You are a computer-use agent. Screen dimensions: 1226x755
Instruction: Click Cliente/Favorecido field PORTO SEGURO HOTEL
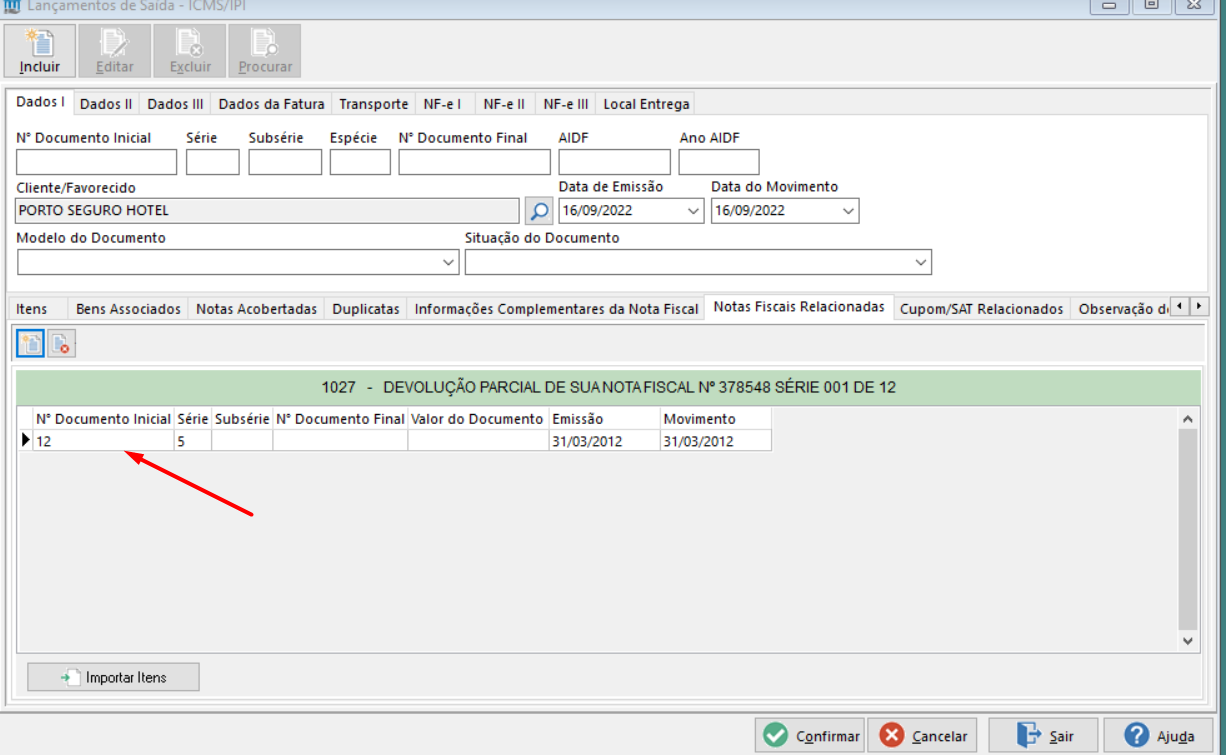pos(268,211)
